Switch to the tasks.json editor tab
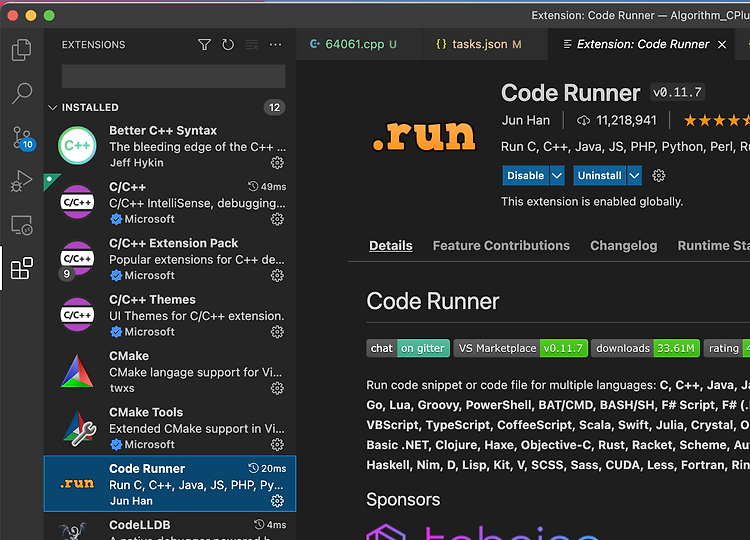 click(485, 44)
